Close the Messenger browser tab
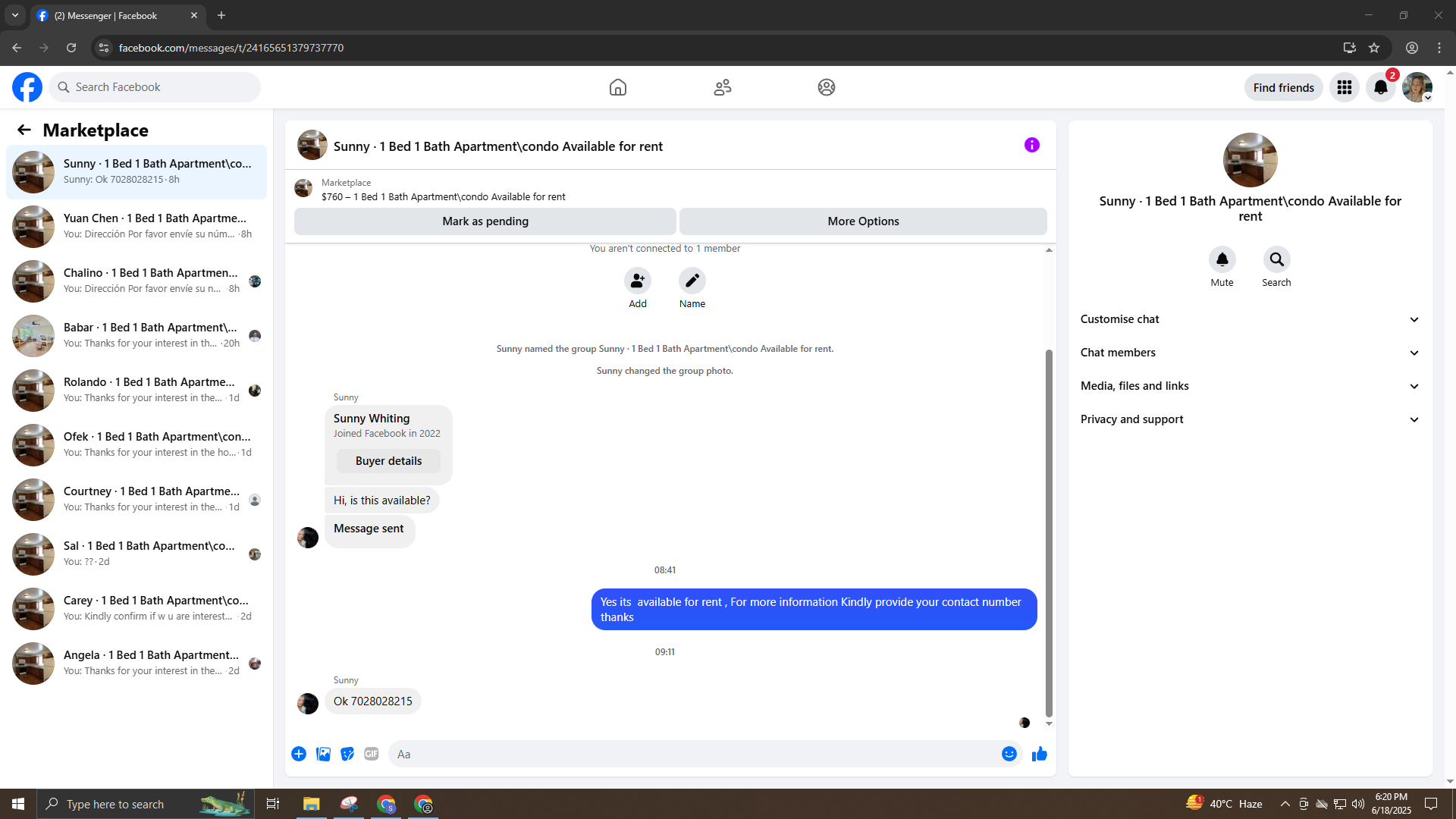Viewport: 1456px width, 819px height. point(194,15)
